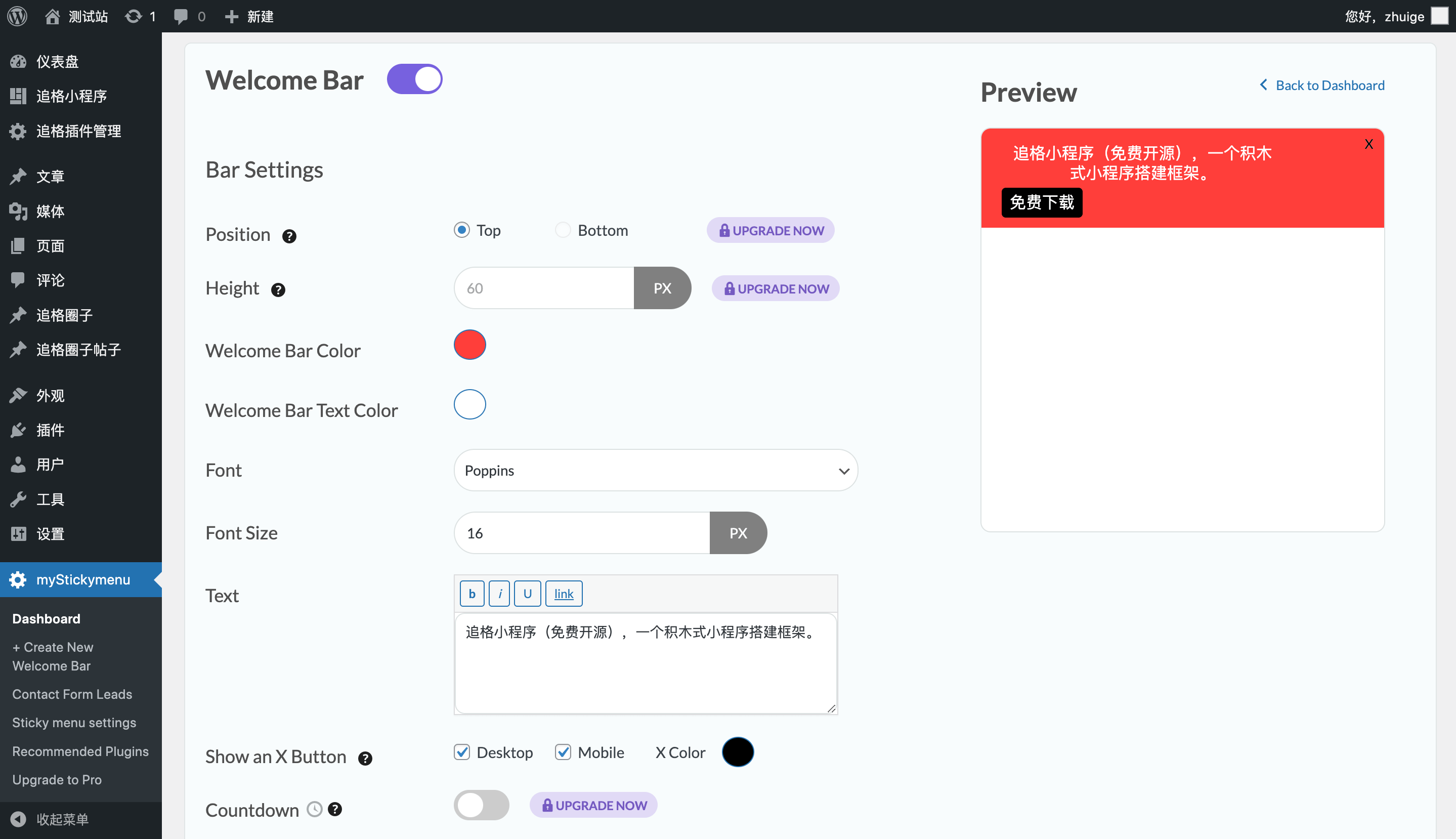Open the home icon for 测试站

tap(53, 16)
